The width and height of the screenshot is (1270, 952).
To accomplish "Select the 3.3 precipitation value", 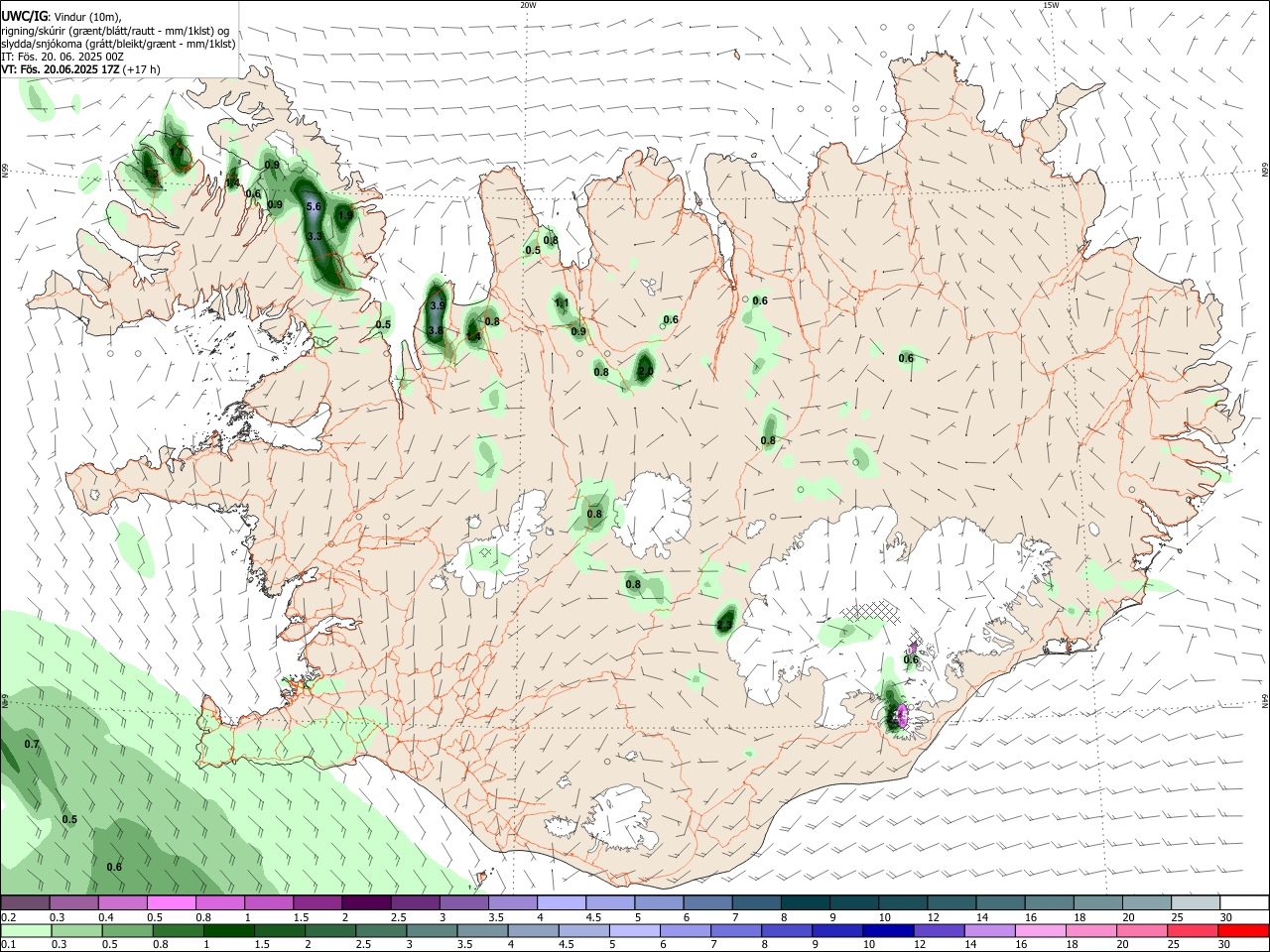I will pos(315,236).
